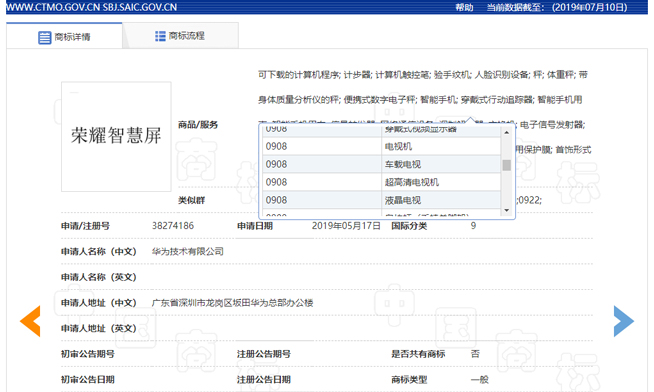Screen dimensions: 654x392
Task: Click the application number 38274186
Action: 173,226
